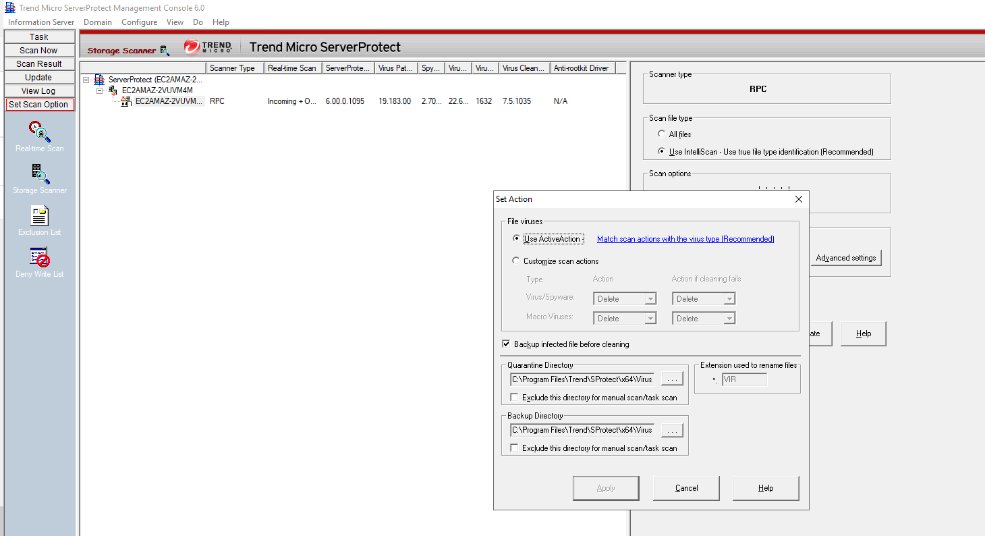Select the ServerProtect root node icon

point(99,79)
